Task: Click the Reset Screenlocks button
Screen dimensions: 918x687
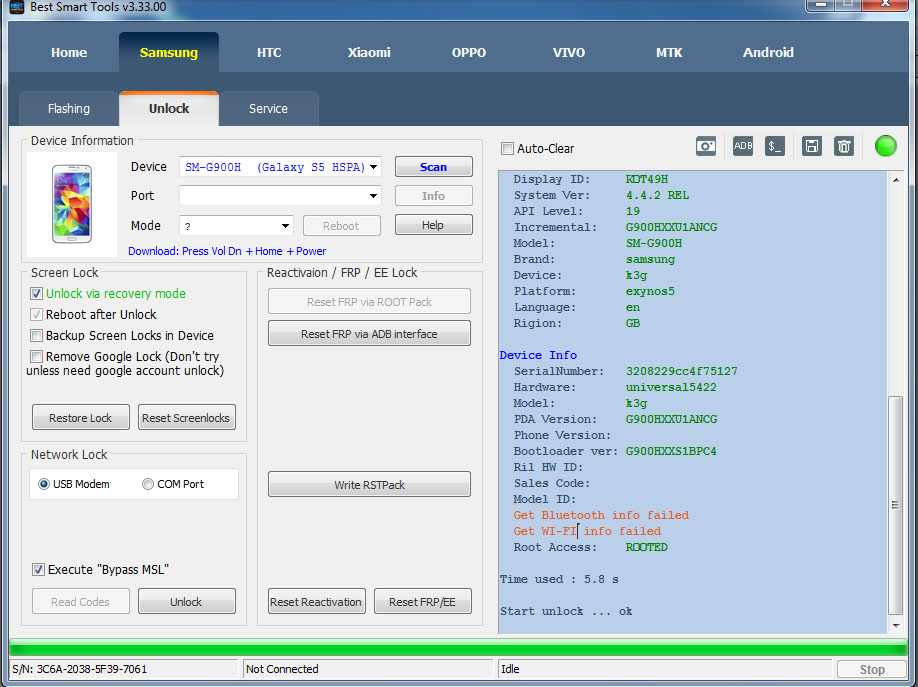Action: [x=186, y=418]
